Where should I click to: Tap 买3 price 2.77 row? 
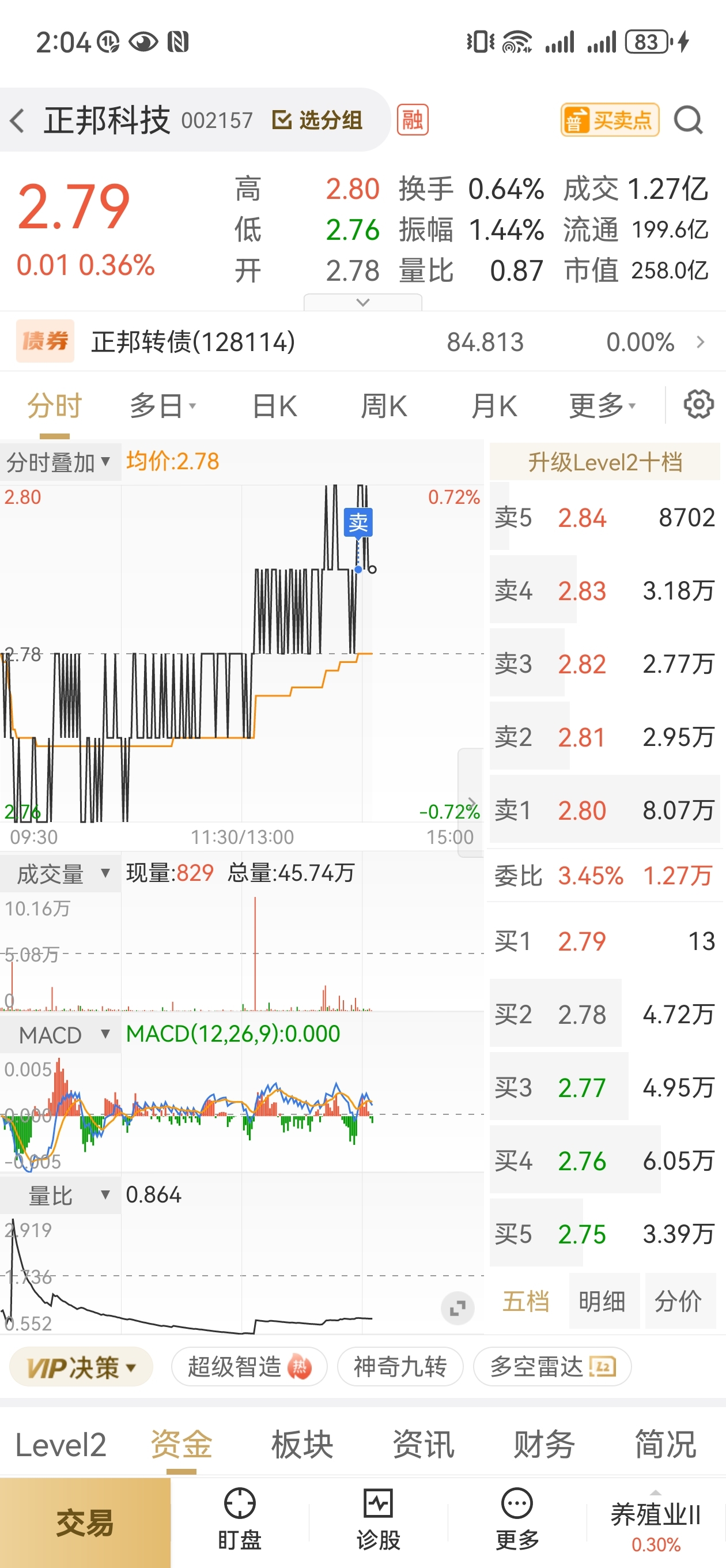(605, 1087)
